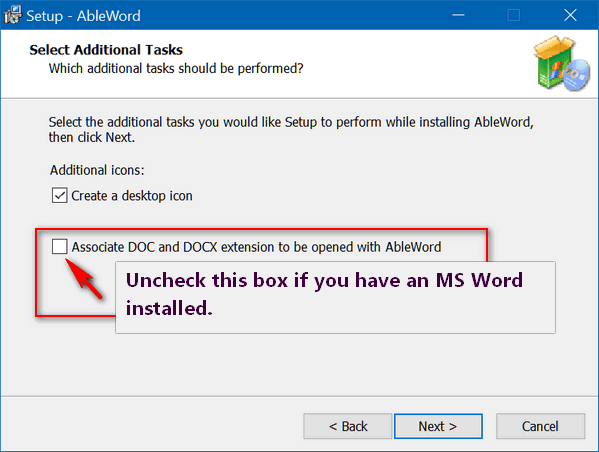Screen dimensions: 599x452
Task: Enable Associate DOC and DOCX extension checkbox
Action: [x=60, y=246]
